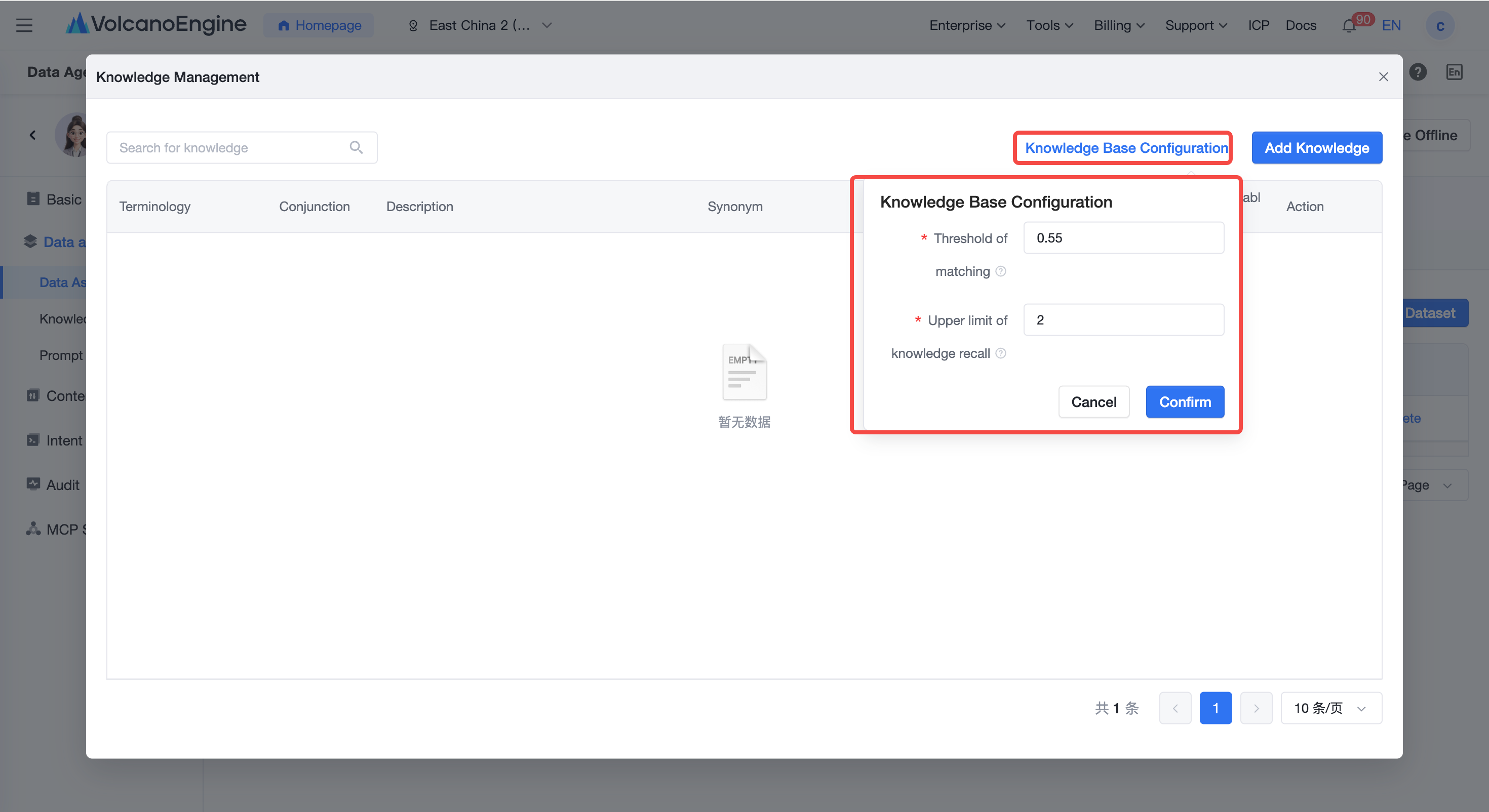Viewport: 1489px width, 812px height.
Task: Click the Basic sidebar icon
Action: [x=33, y=199]
